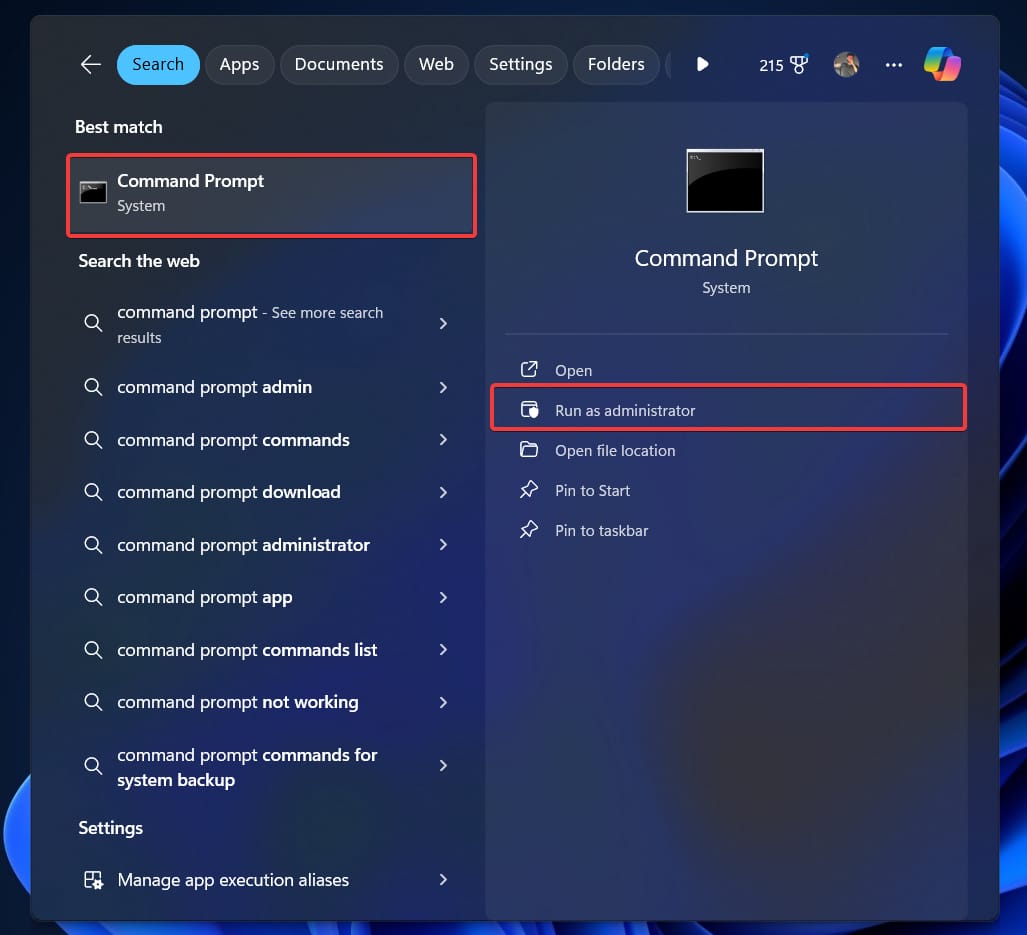This screenshot has width=1027, height=935.
Task: Expand chevron for Manage app execution aliases
Action: (x=443, y=879)
